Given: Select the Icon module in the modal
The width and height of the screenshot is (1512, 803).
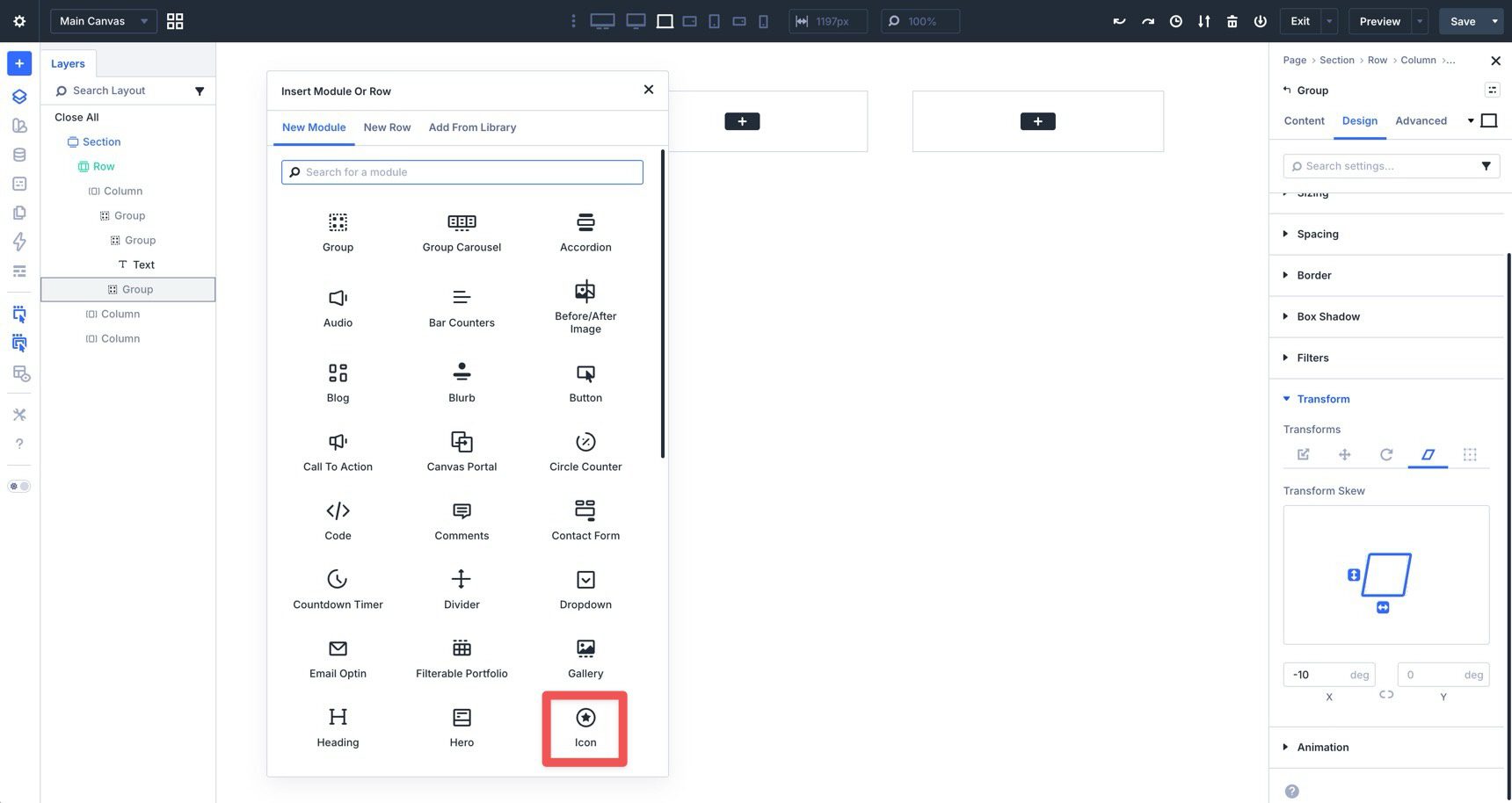Looking at the screenshot, I should (x=585, y=727).
